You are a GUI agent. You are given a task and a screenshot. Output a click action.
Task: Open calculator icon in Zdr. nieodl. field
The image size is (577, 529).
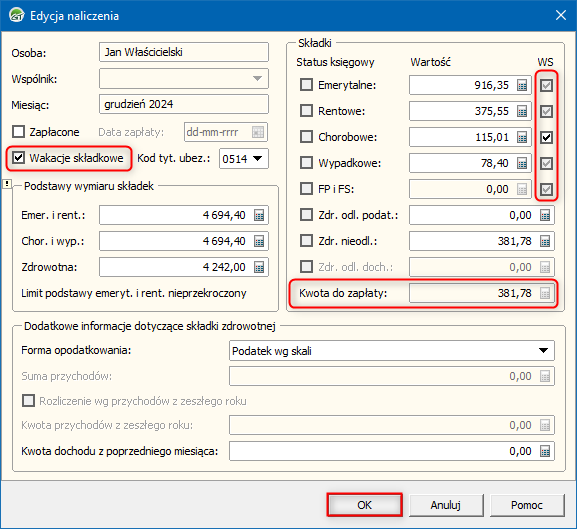[x=545, y=241]
